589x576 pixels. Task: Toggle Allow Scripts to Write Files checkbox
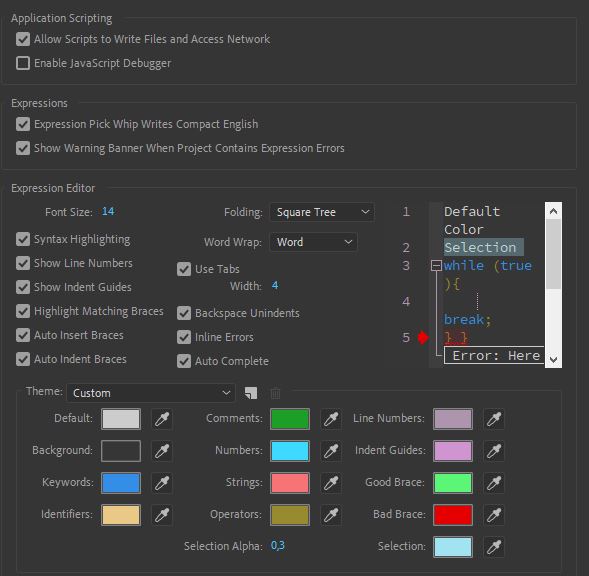click(23, 39)
